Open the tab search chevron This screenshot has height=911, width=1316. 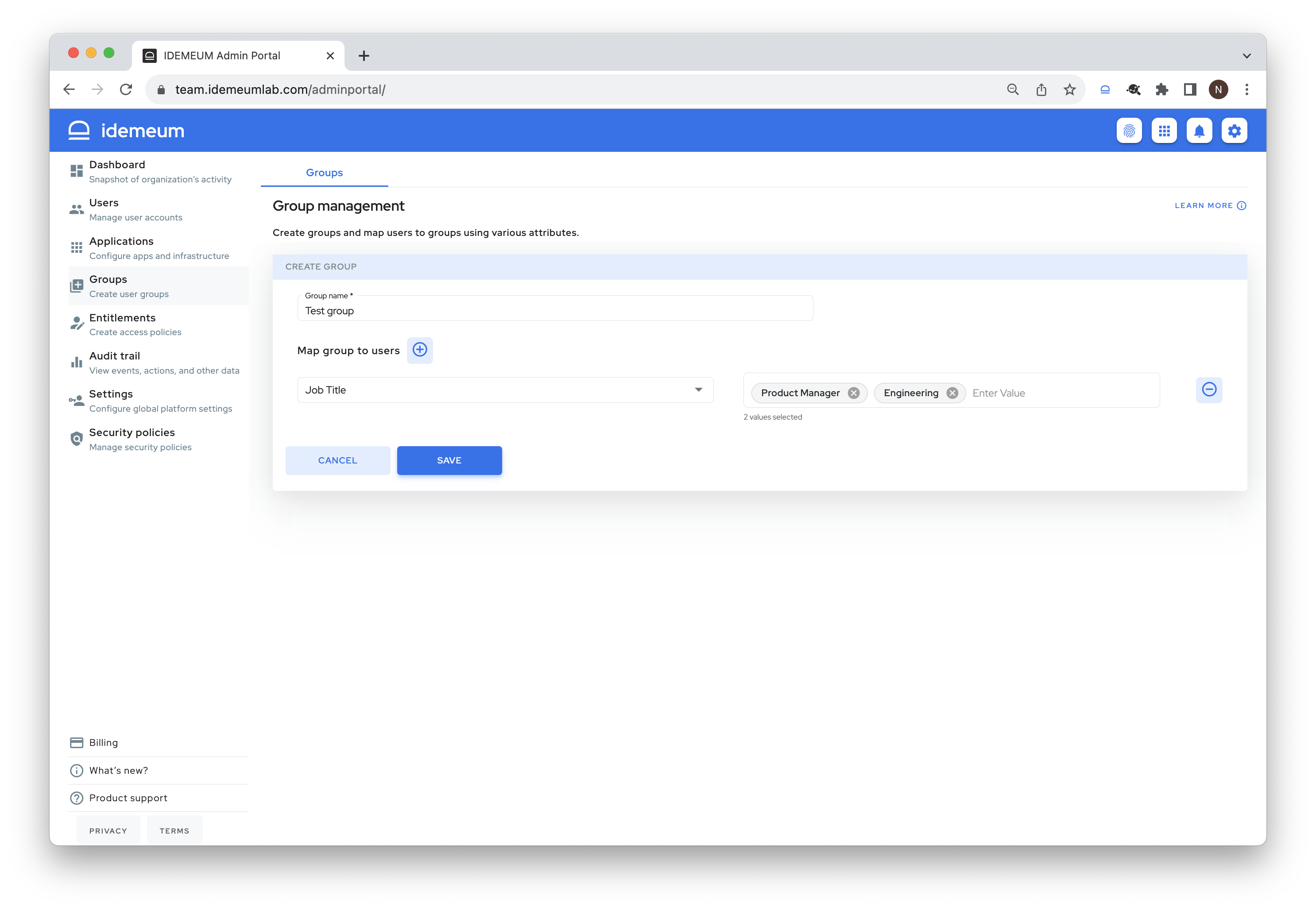(1246, 56)
